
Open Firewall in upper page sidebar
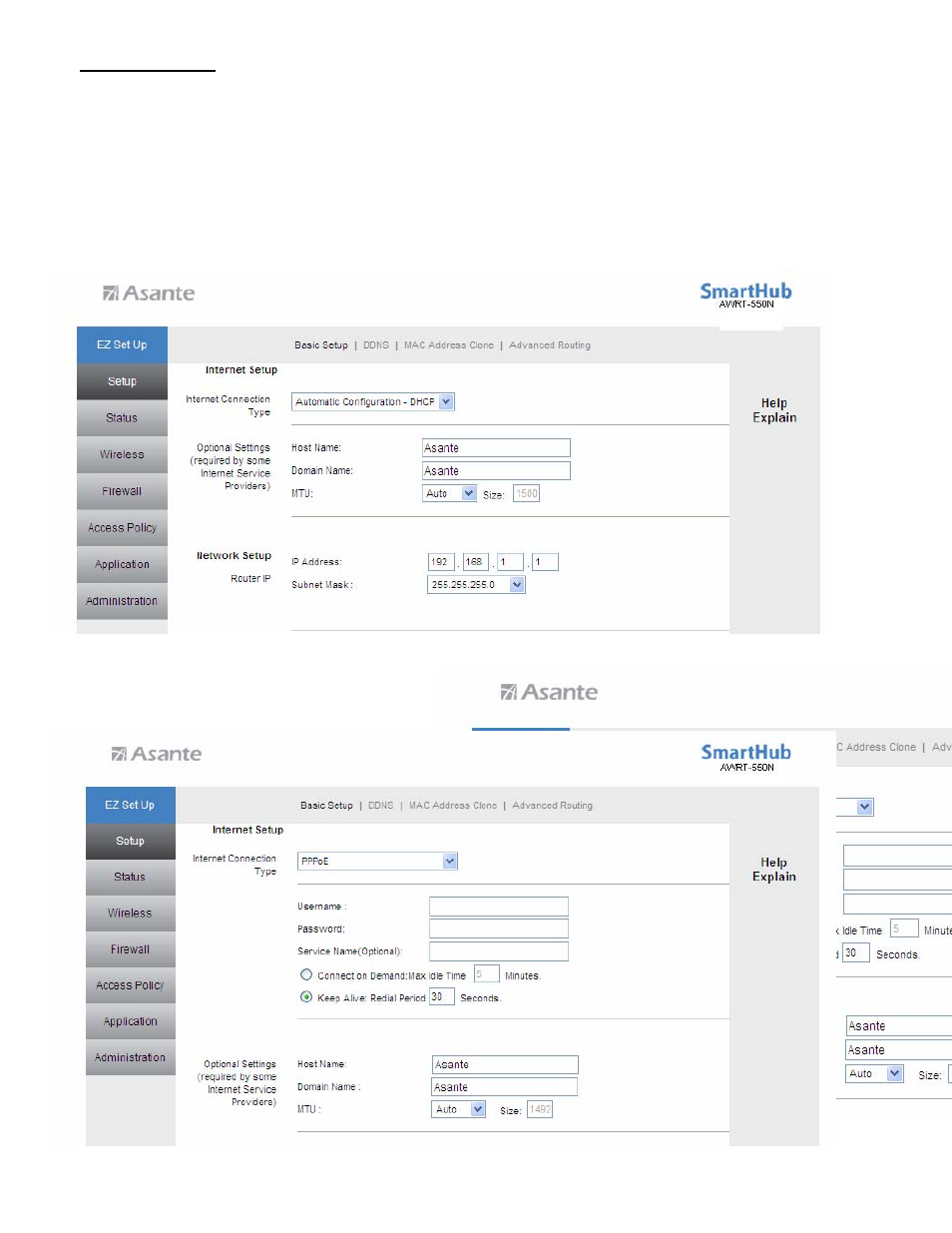click(x=122, y=491)
